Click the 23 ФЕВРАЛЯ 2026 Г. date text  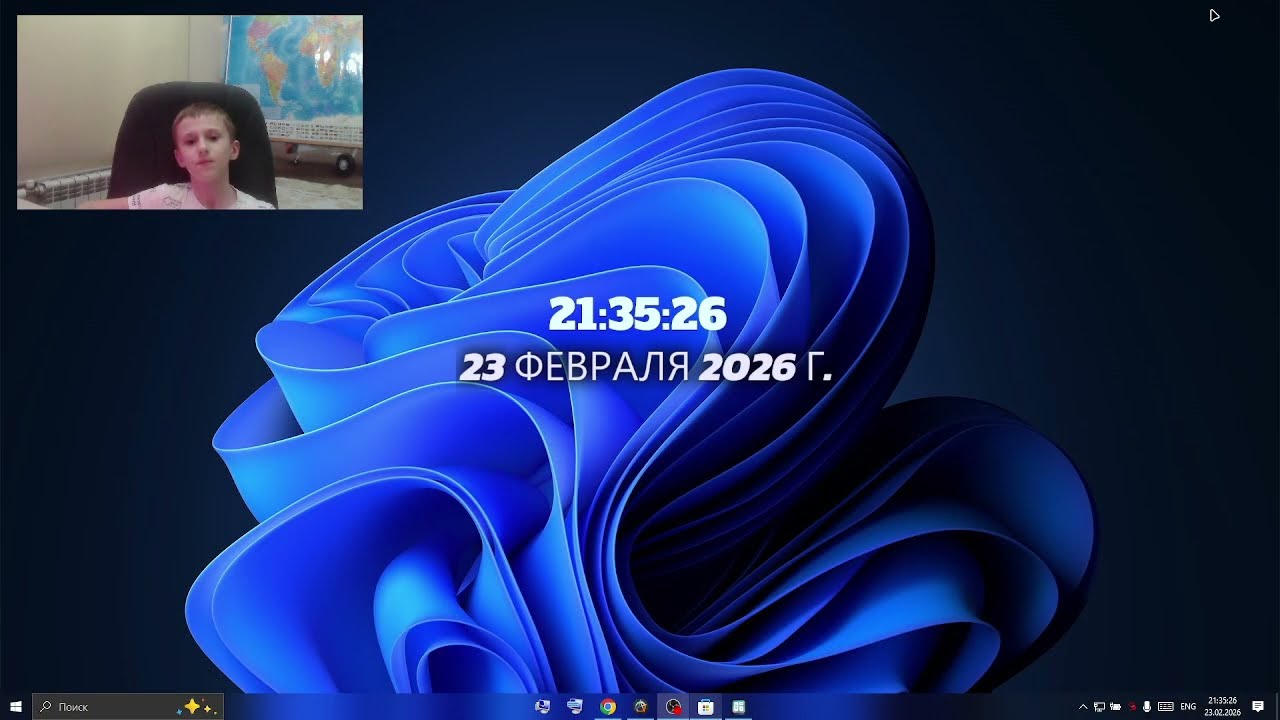pos(646,368)
